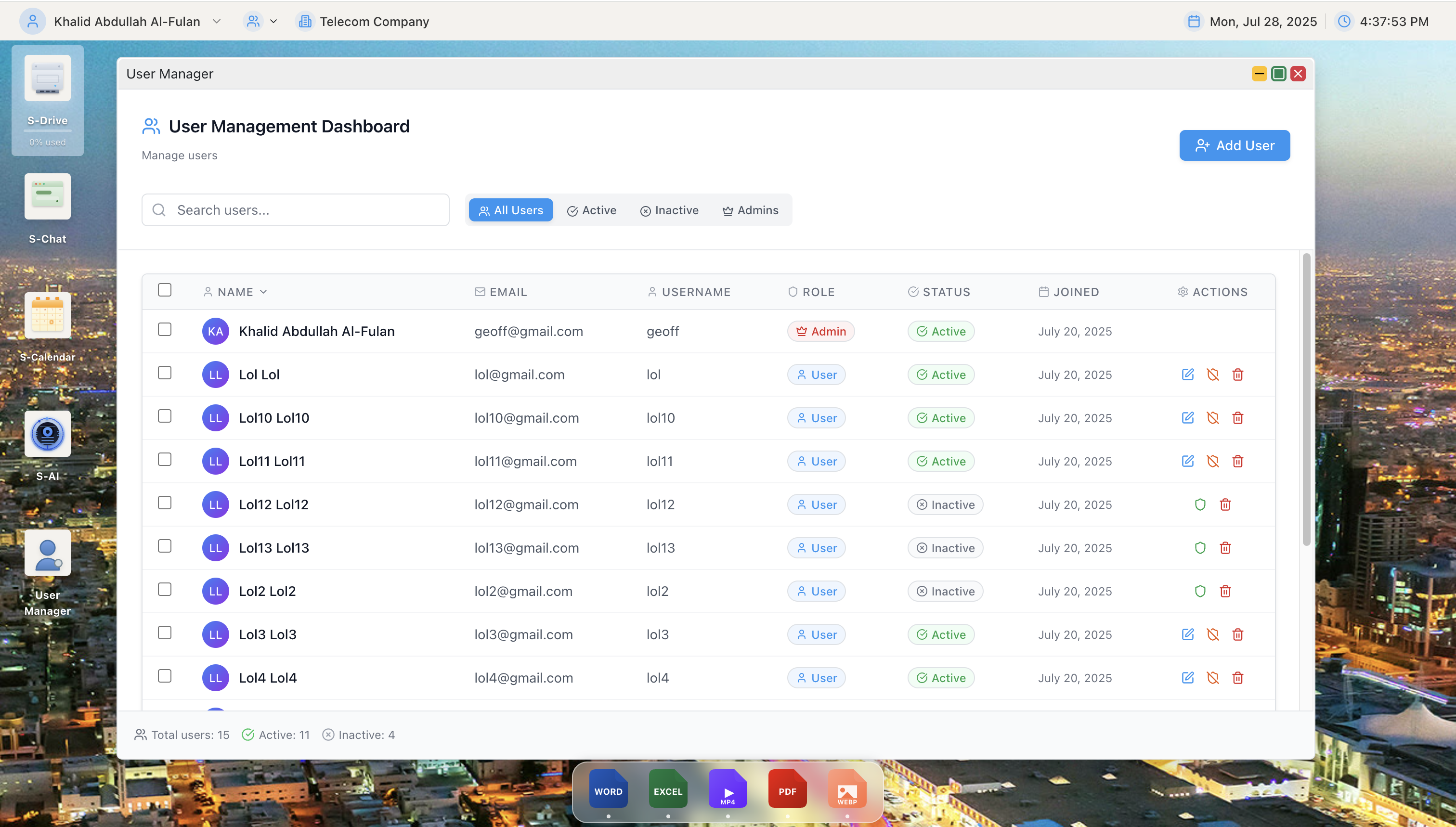Select the checkbox next to Lol13 Lol13
Screen dimensions: 1456x827
click(165, 546)
